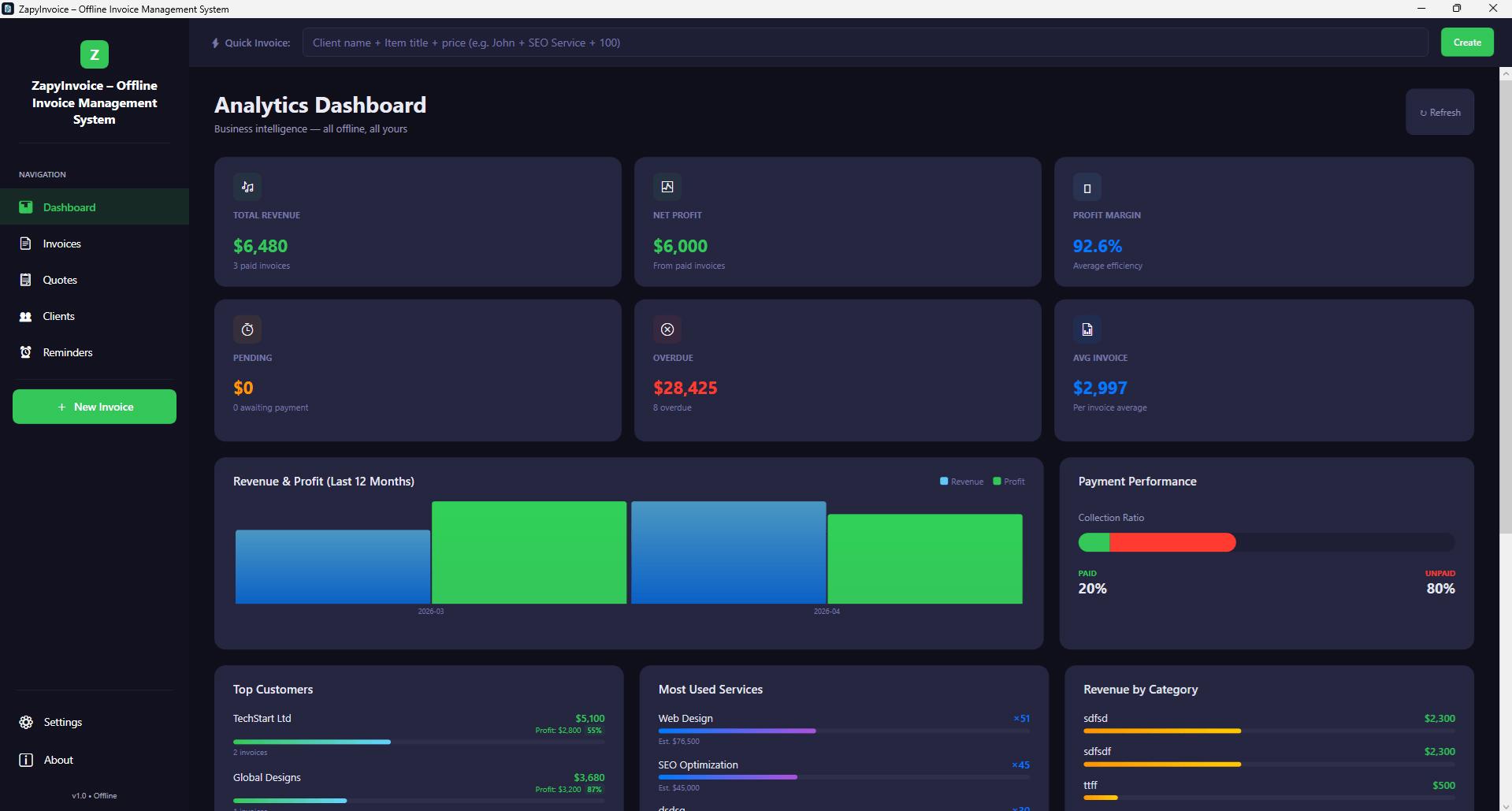Screen dimensions: 1512x811
Task: Click the About info icon
Action: tap(26, 760)
